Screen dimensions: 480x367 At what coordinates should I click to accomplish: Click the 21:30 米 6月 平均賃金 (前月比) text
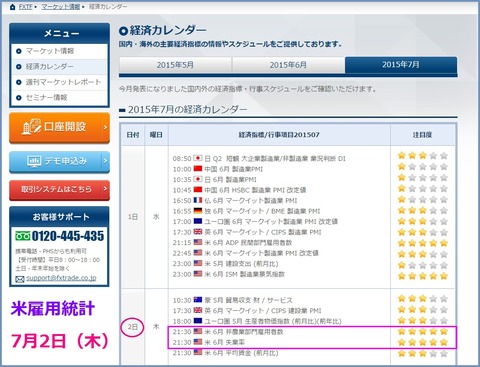(225, 353)
